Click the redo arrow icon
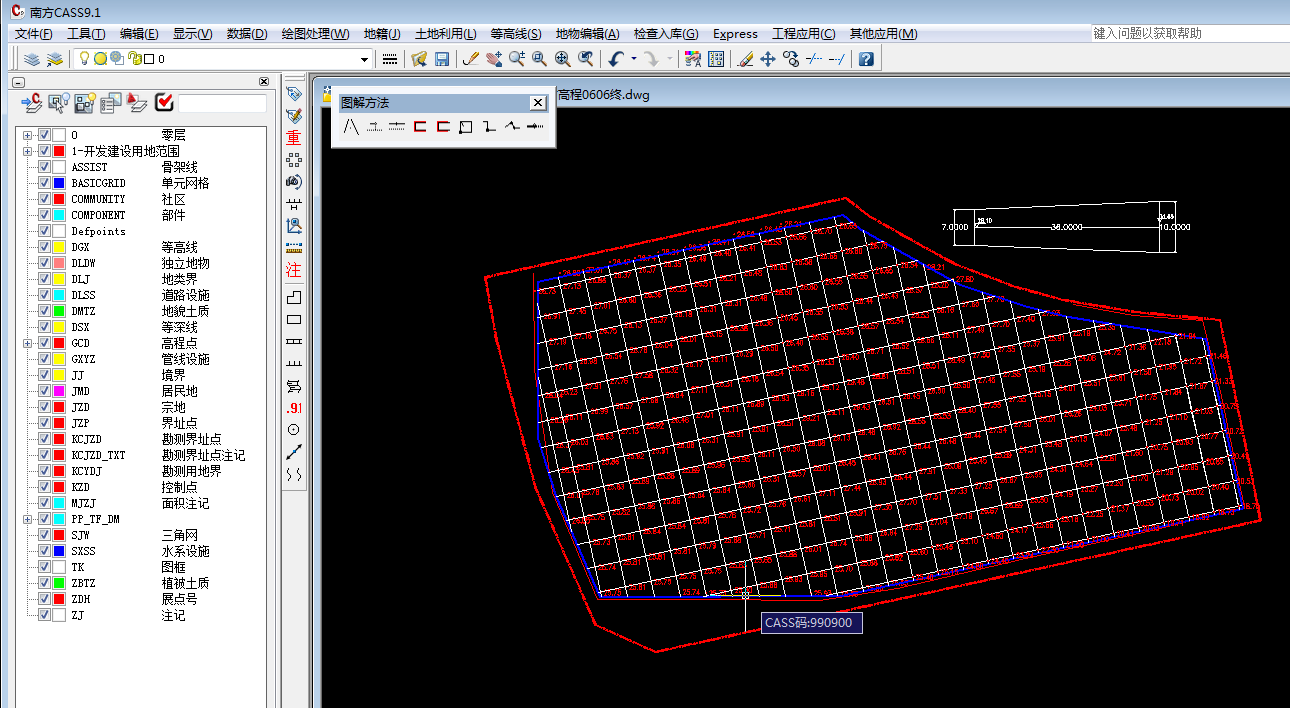This screenshot has width=1290, height=708. [652, 59]
